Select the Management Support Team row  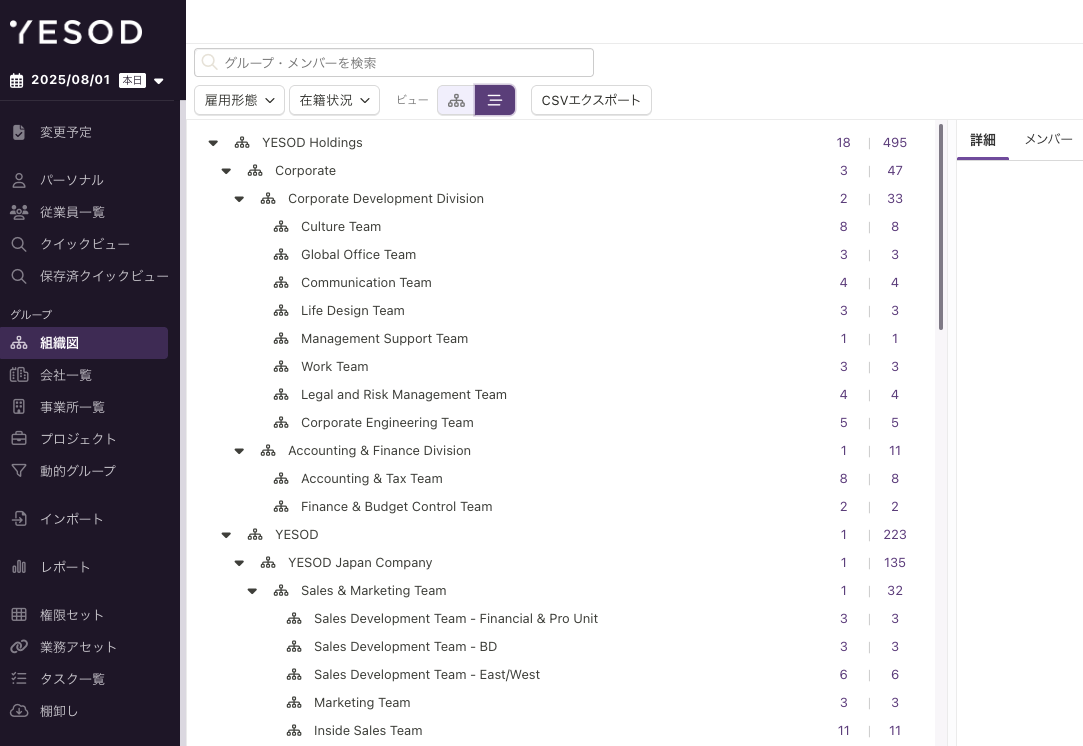click(x=561, y=338)
